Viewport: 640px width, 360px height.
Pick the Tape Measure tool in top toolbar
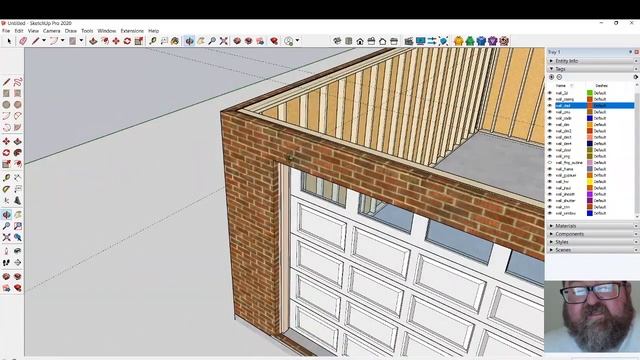point(153,41)
